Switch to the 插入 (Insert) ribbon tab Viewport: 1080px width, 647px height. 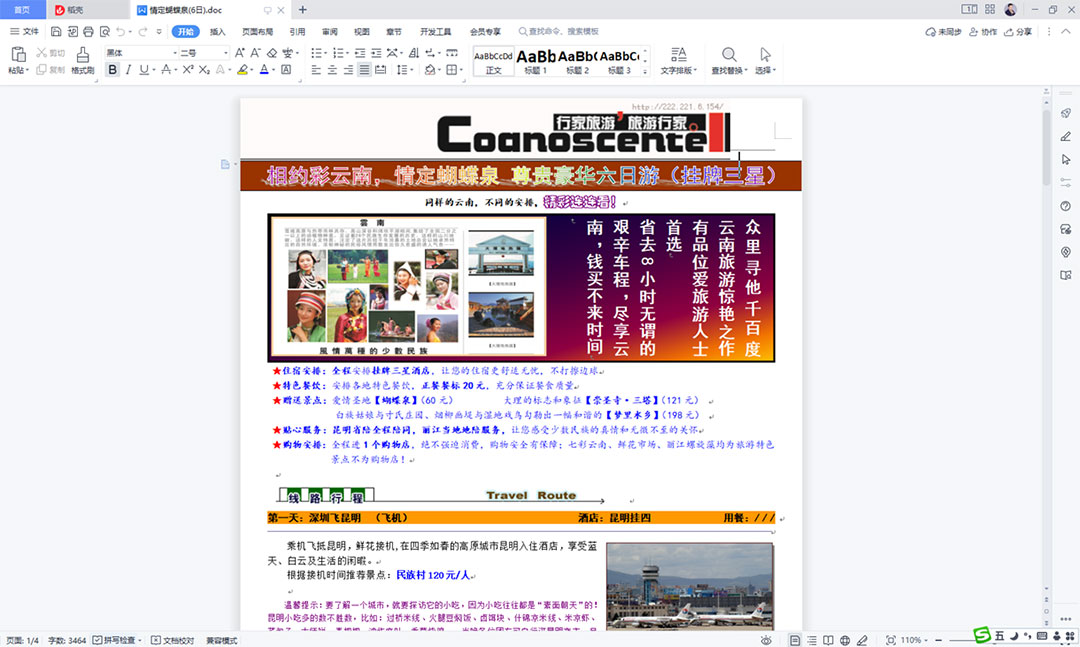coord(217,32)
